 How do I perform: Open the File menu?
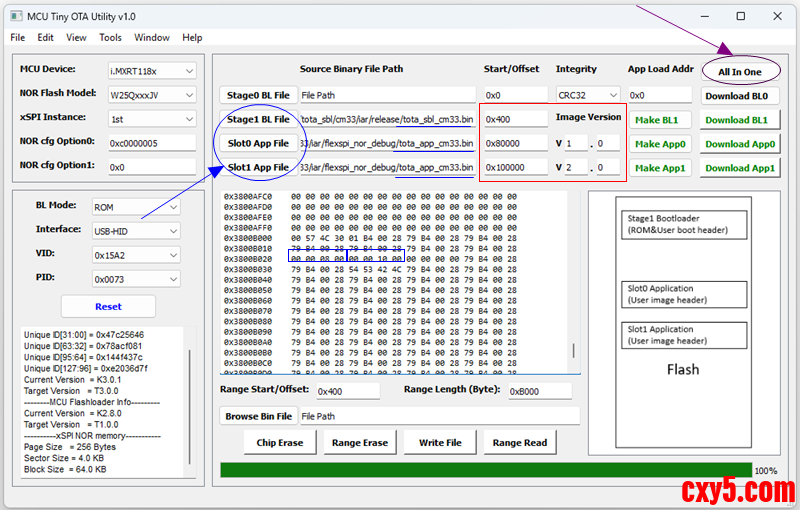click(18, 38)
